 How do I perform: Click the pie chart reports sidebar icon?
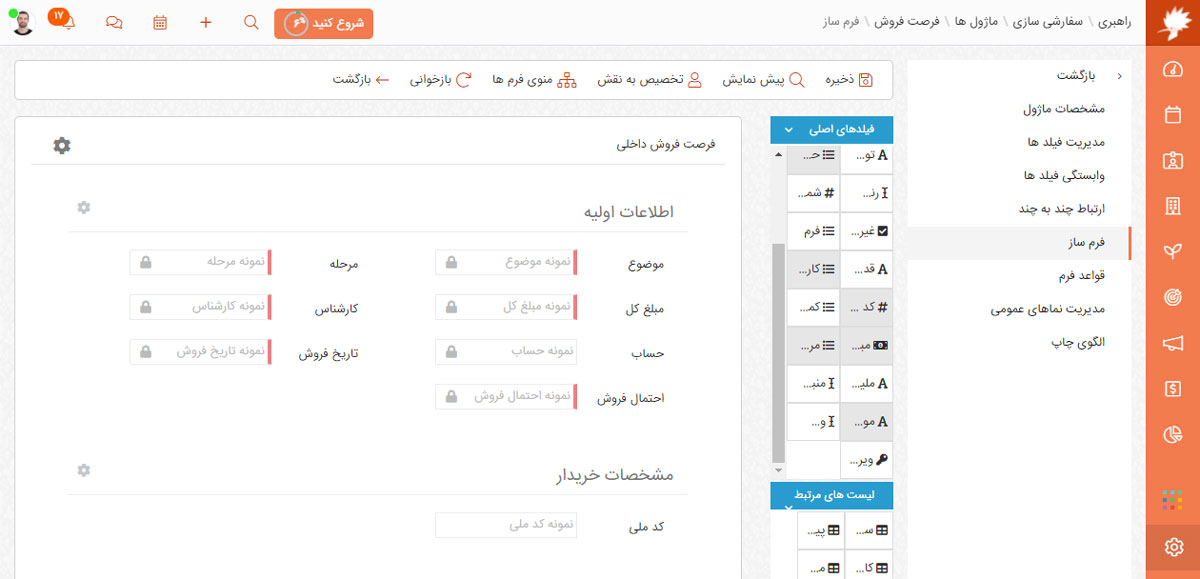(x=1174, y=434)
